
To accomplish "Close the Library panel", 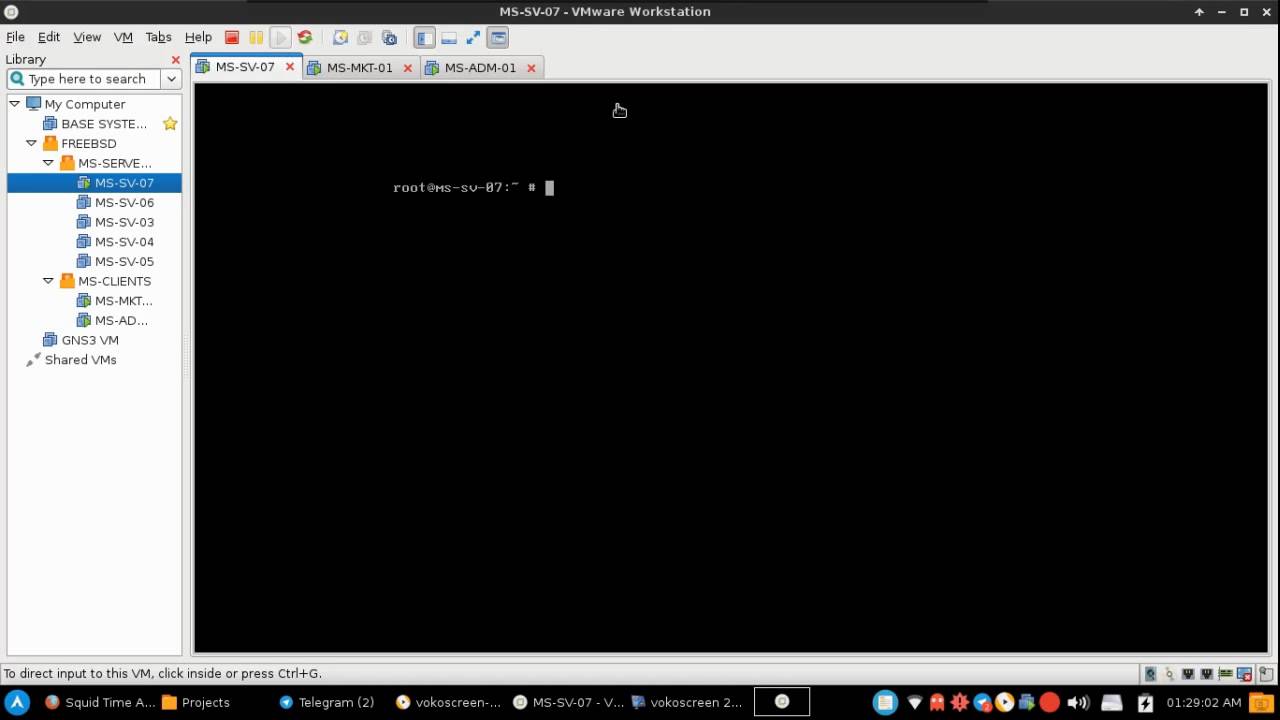I will point(176,59).
